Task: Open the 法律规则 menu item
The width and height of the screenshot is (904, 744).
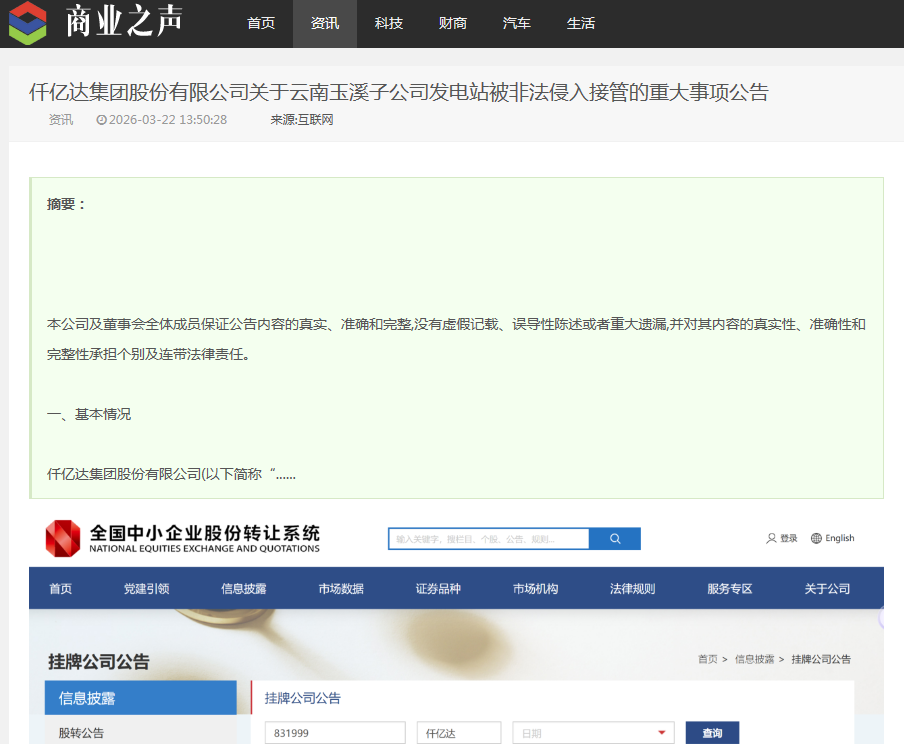Action: (632, 588)
